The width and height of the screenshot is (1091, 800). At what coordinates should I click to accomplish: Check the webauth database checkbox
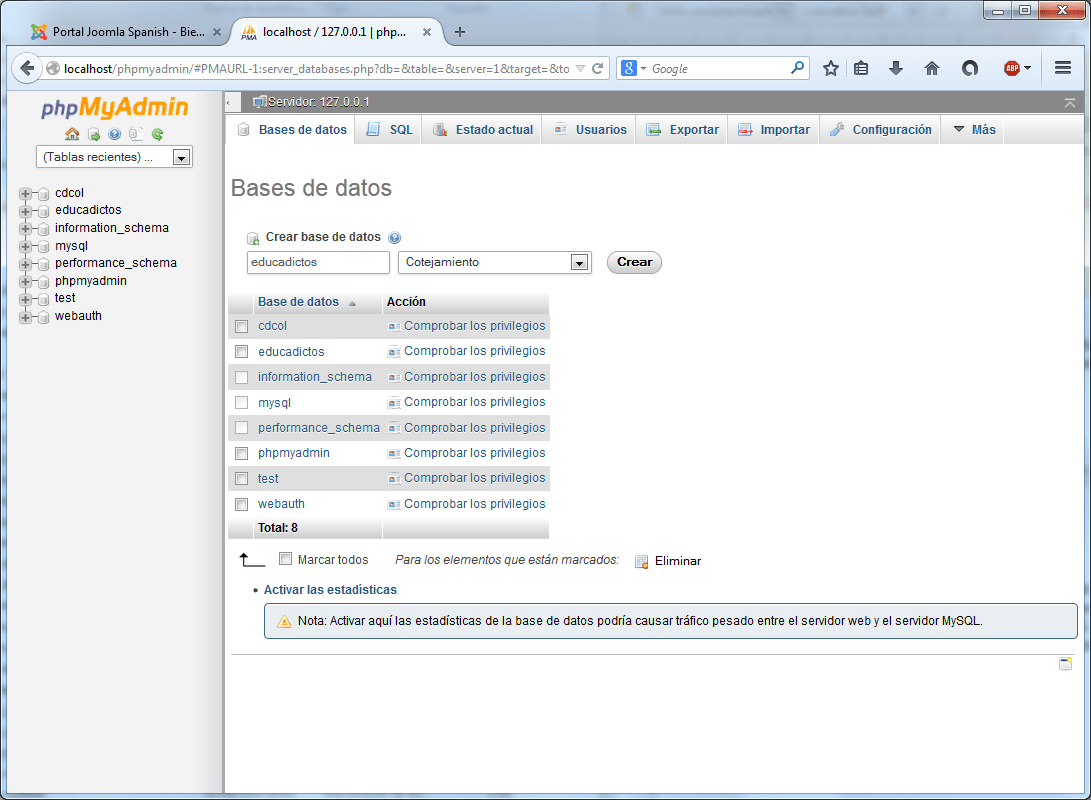coord(241,504)
